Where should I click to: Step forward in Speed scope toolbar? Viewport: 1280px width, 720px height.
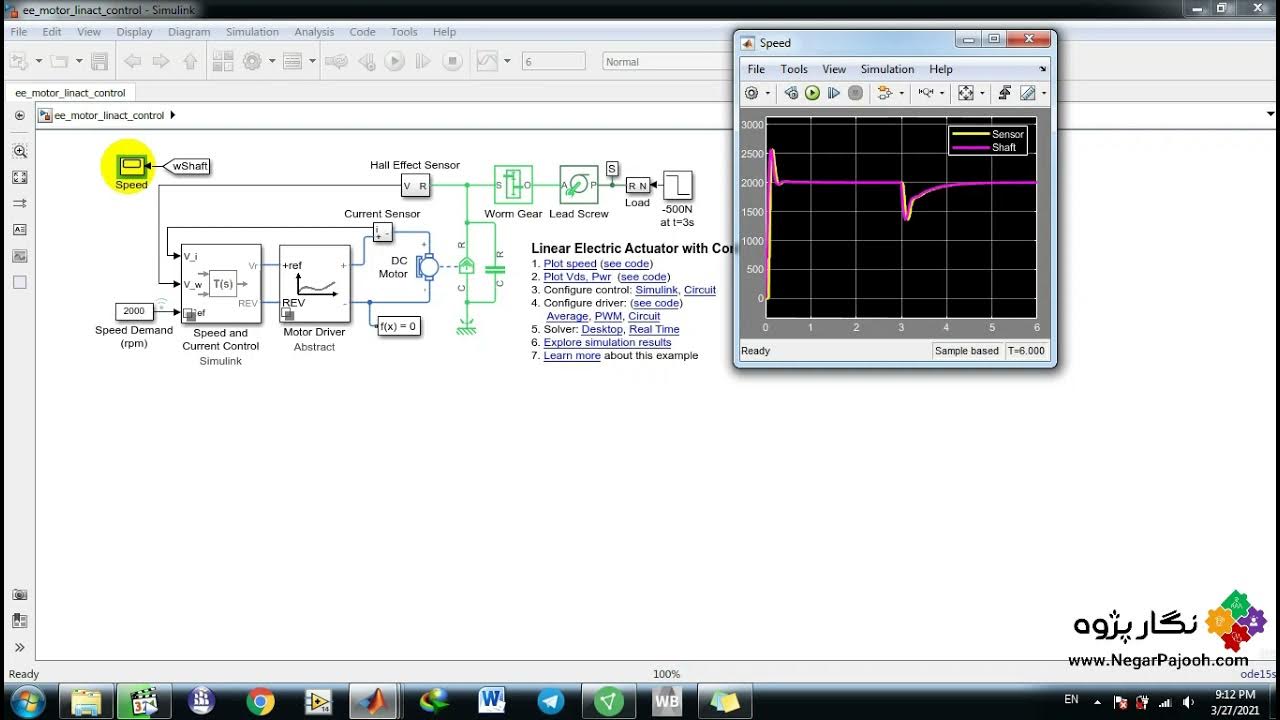[x=834, y=93]
